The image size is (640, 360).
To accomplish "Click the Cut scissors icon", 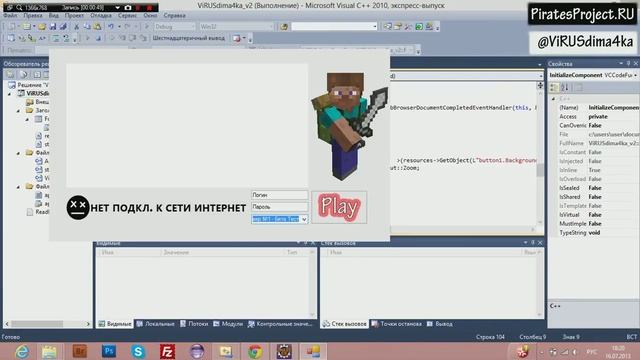I will pos(76,27).
